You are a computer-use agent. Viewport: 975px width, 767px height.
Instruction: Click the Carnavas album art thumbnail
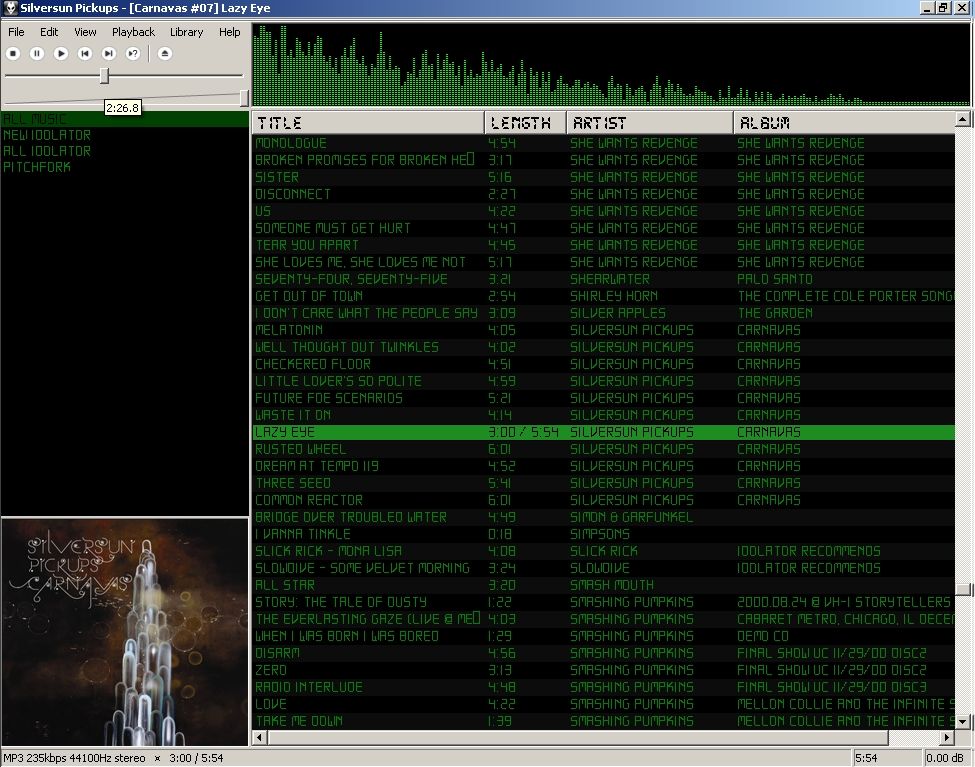(x=124, y=631)
